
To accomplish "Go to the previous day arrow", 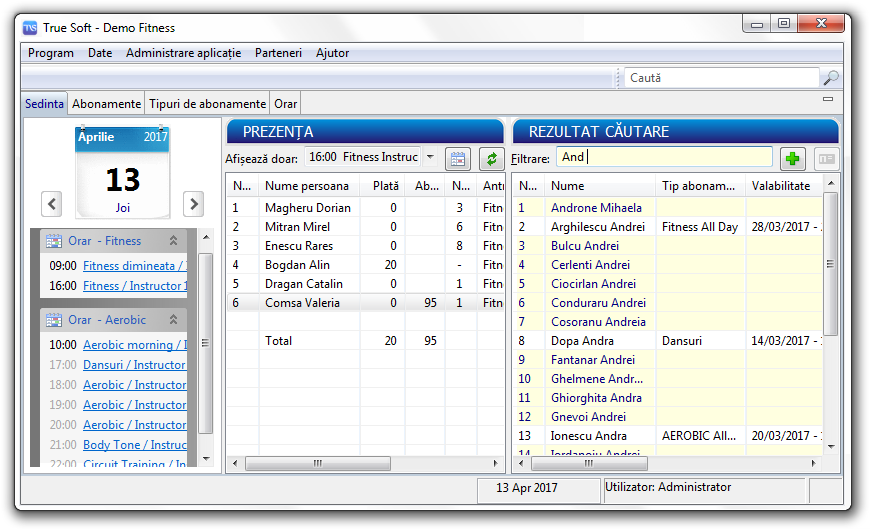I will pyautogui.click(x=52, y=204).
